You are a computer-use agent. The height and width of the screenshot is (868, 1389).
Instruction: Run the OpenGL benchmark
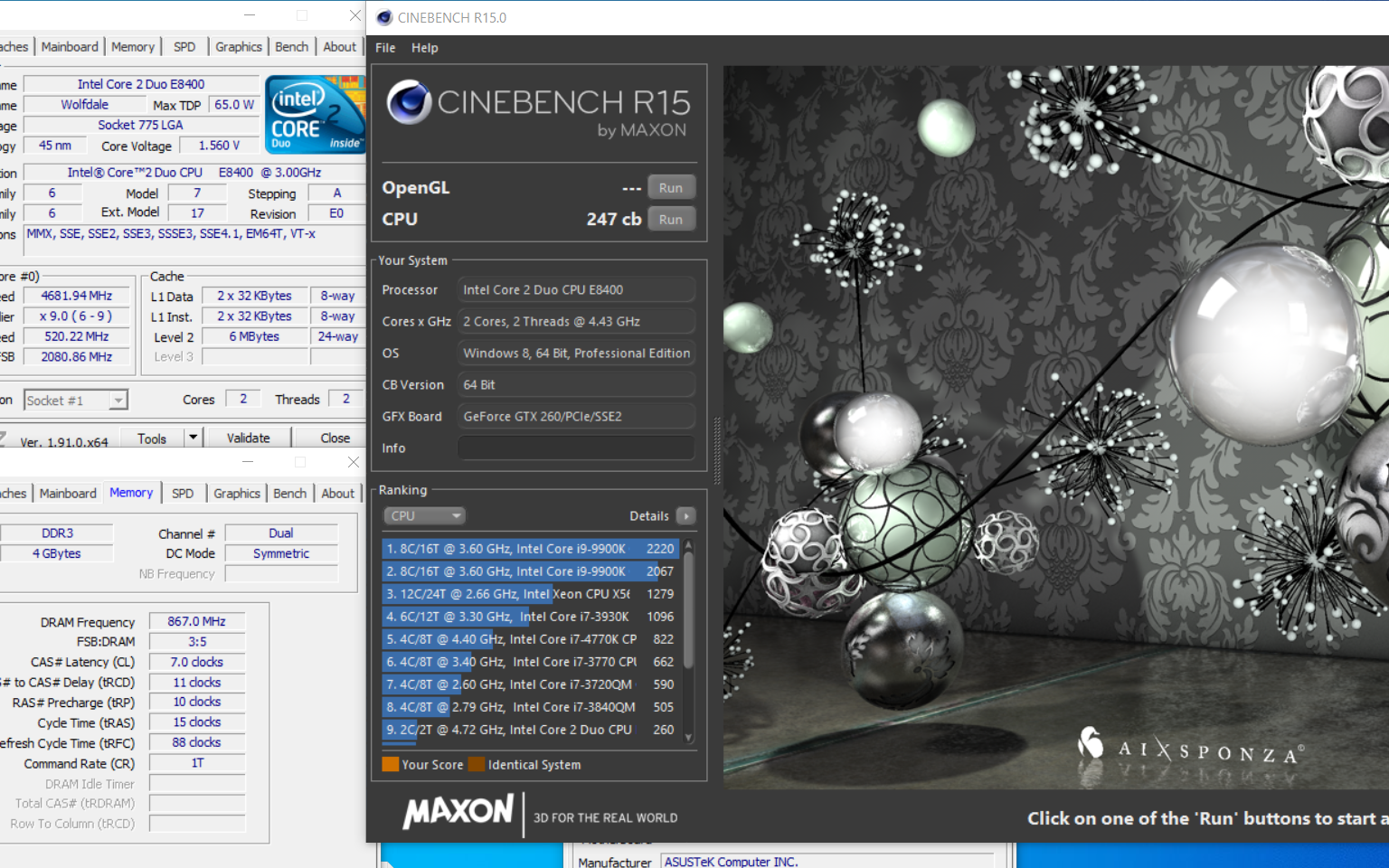click(x=671, y=188)
